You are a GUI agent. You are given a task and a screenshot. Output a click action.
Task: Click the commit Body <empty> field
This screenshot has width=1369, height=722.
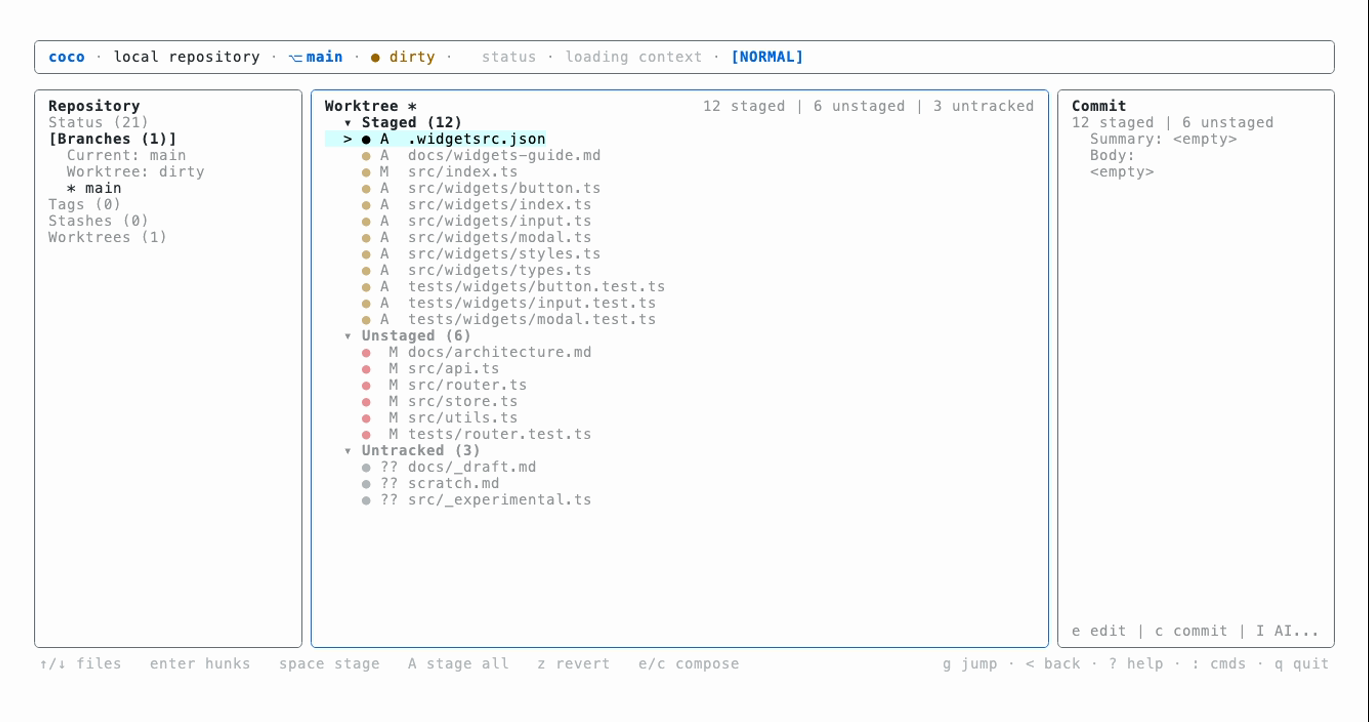coord(1122,172)
